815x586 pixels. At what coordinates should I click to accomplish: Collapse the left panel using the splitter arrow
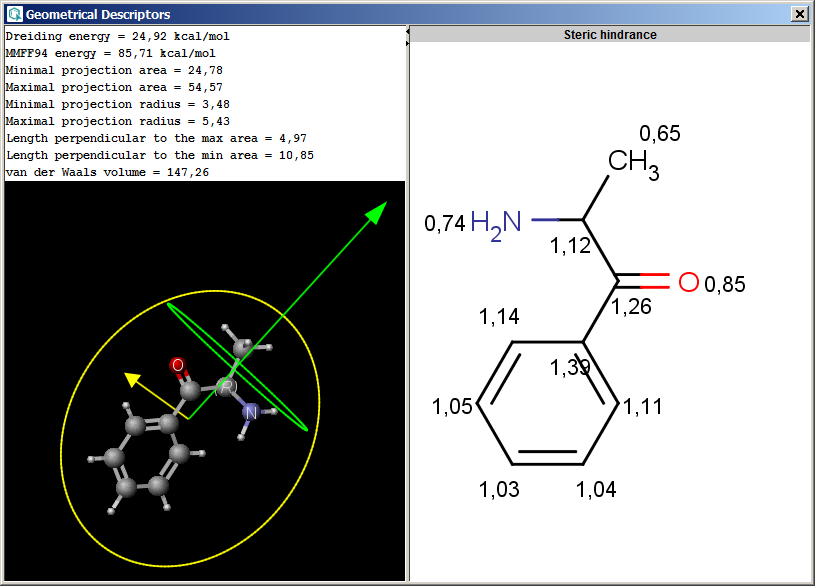[x=408, y=32]
